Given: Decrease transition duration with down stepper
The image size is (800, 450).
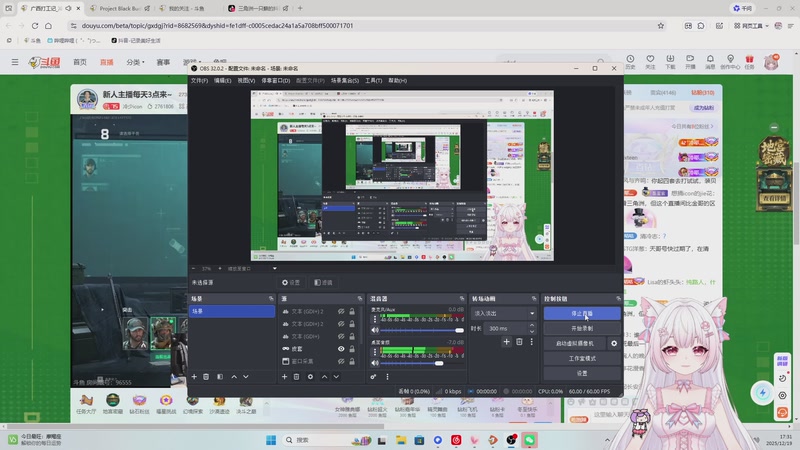Looking at the screenshot, I should 532,332.
